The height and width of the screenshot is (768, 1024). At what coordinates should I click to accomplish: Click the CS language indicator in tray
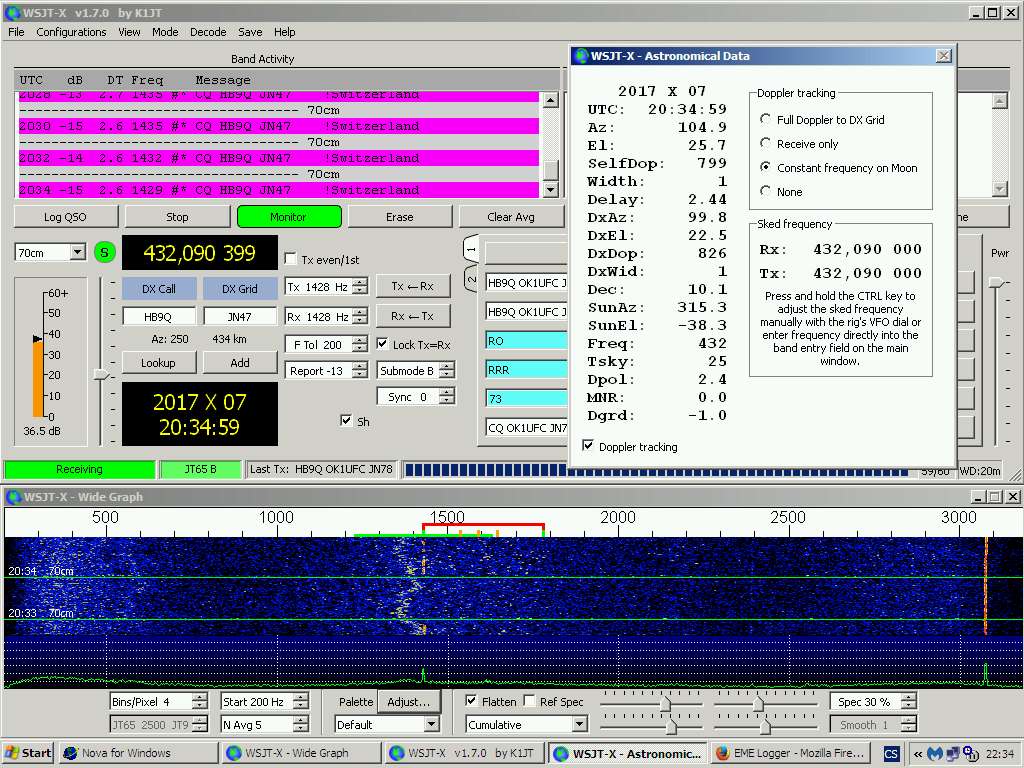[890, 753]
